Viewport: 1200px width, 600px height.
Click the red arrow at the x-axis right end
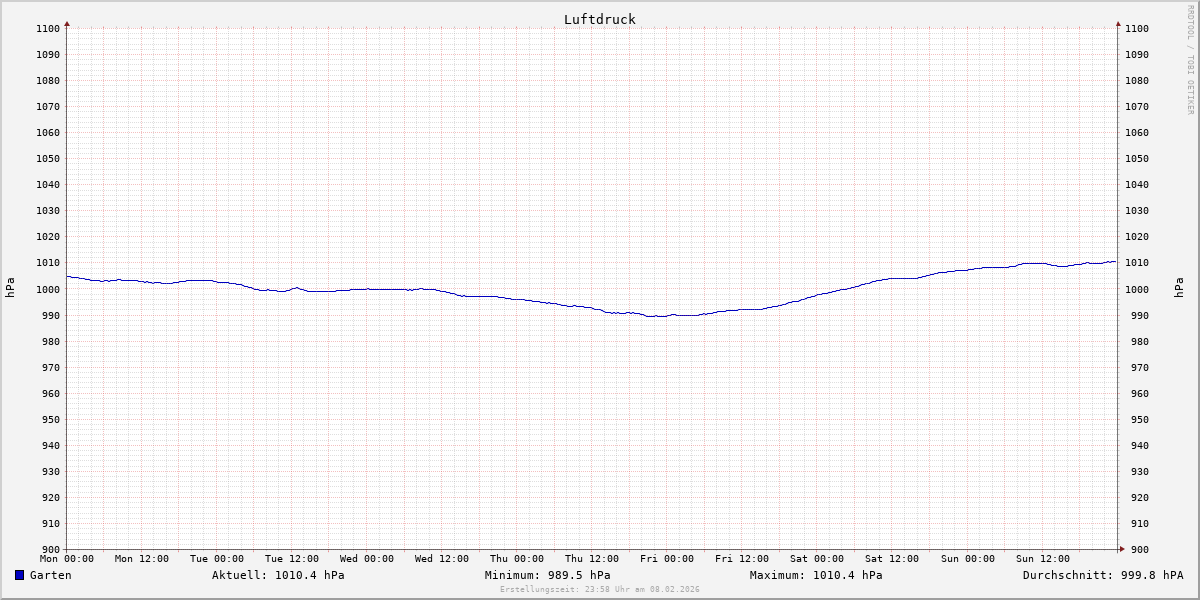pyautogui.click(x=1121, y=549)
